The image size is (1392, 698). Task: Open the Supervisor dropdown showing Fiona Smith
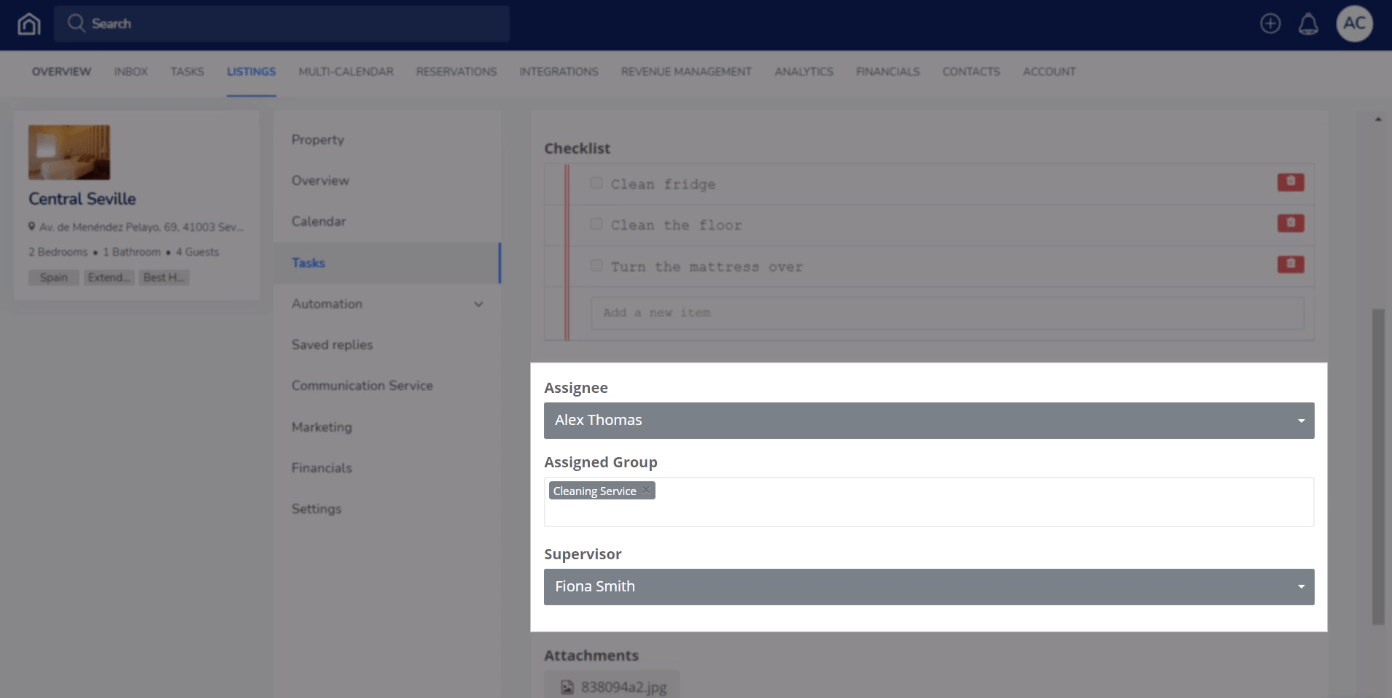(x=928, y=587)
